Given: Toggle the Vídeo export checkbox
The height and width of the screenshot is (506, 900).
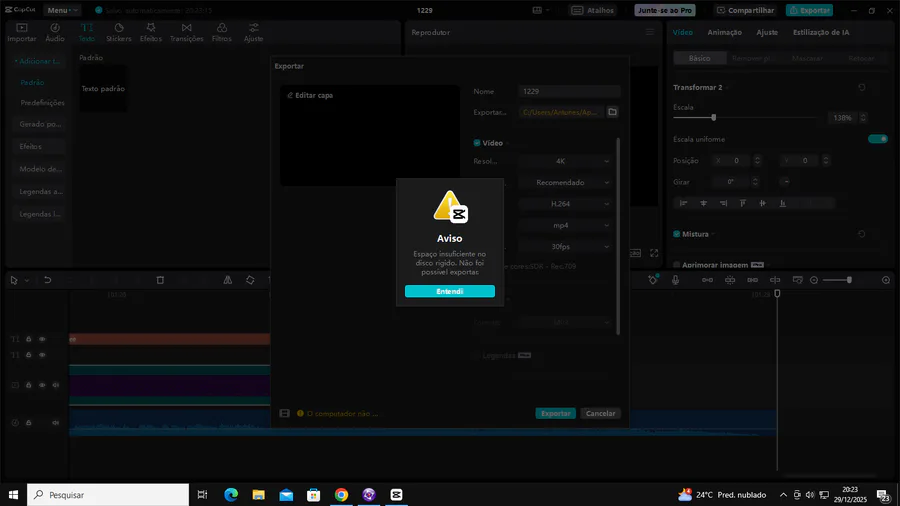Looking at the screenshot, I should (477, 143).
